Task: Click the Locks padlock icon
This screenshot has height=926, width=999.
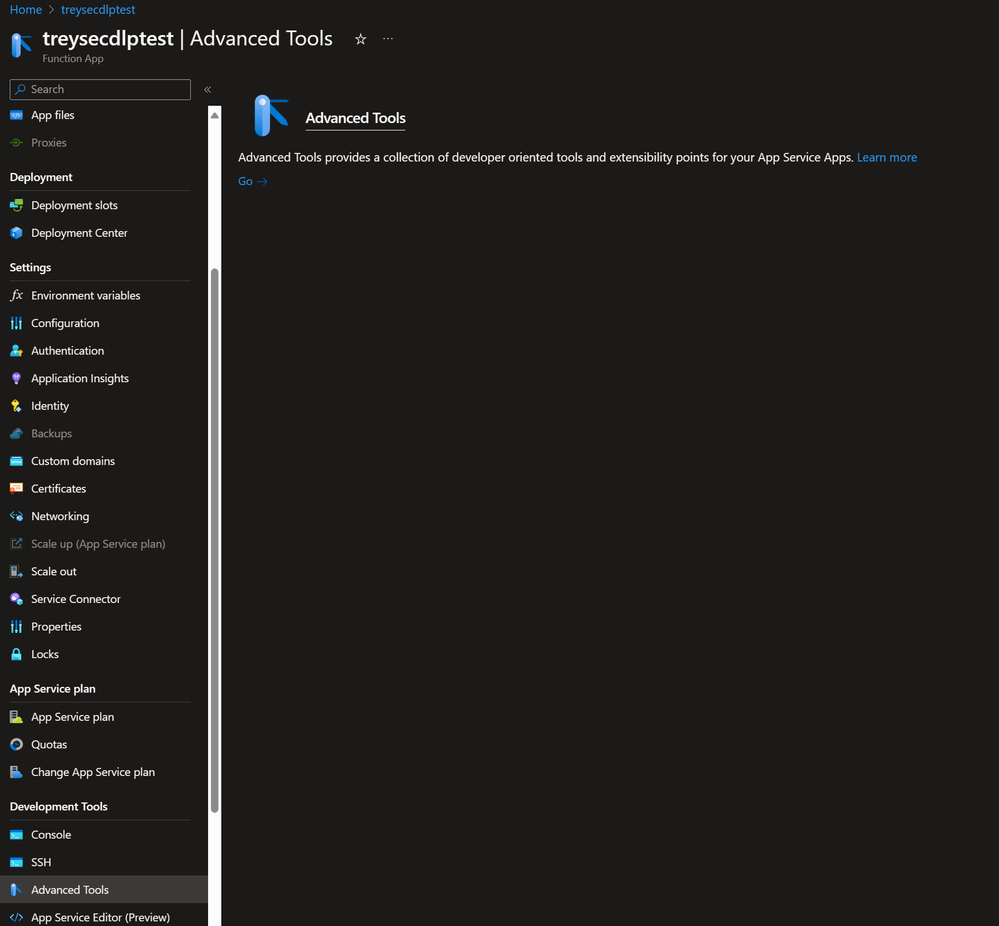Action: tap(17, 655)
